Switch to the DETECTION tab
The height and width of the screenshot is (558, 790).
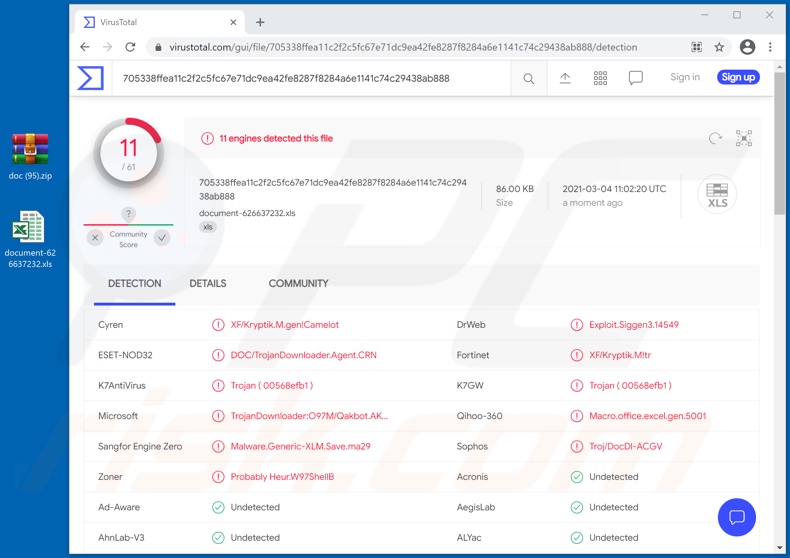pos(135,284)
